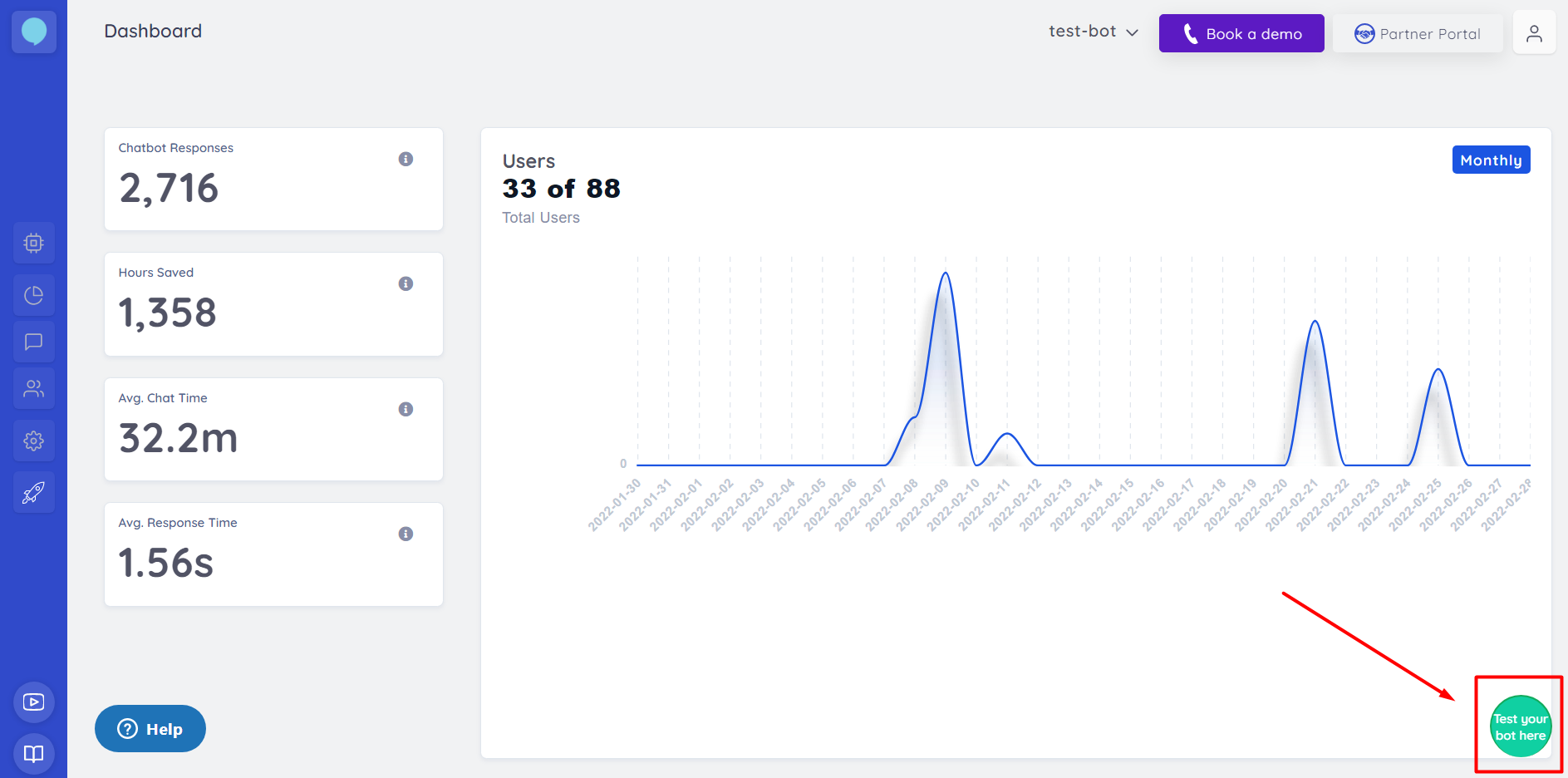Screen dimensions: 1568x778
Task: Click the chatbot logo in the sidebar
Action: pos(34,32)
